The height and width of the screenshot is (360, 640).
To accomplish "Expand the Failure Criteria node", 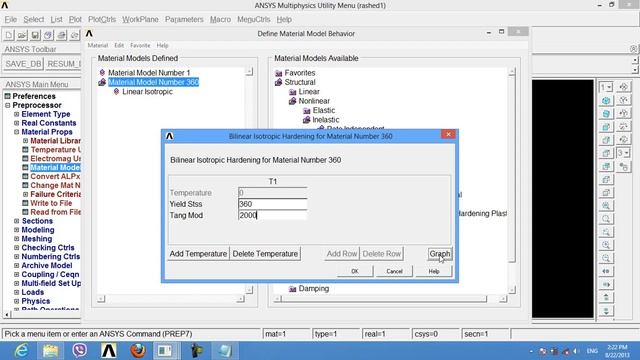I will tap(25, 194).
